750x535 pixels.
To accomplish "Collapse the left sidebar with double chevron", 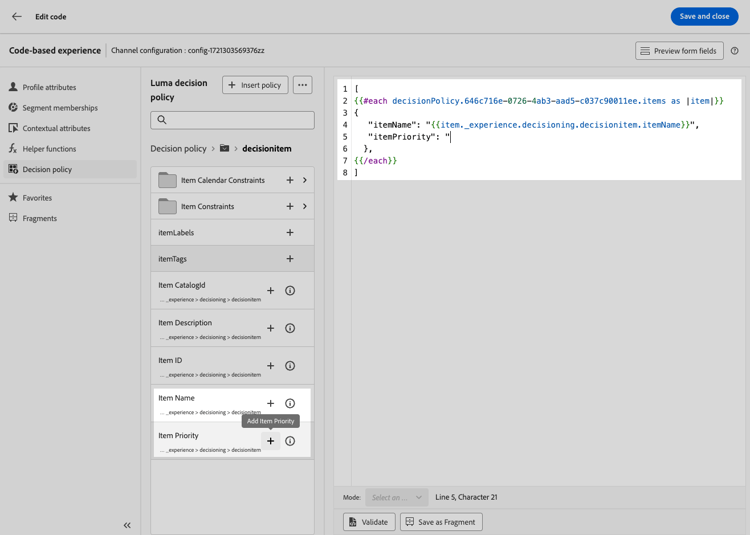I will 127,525.
